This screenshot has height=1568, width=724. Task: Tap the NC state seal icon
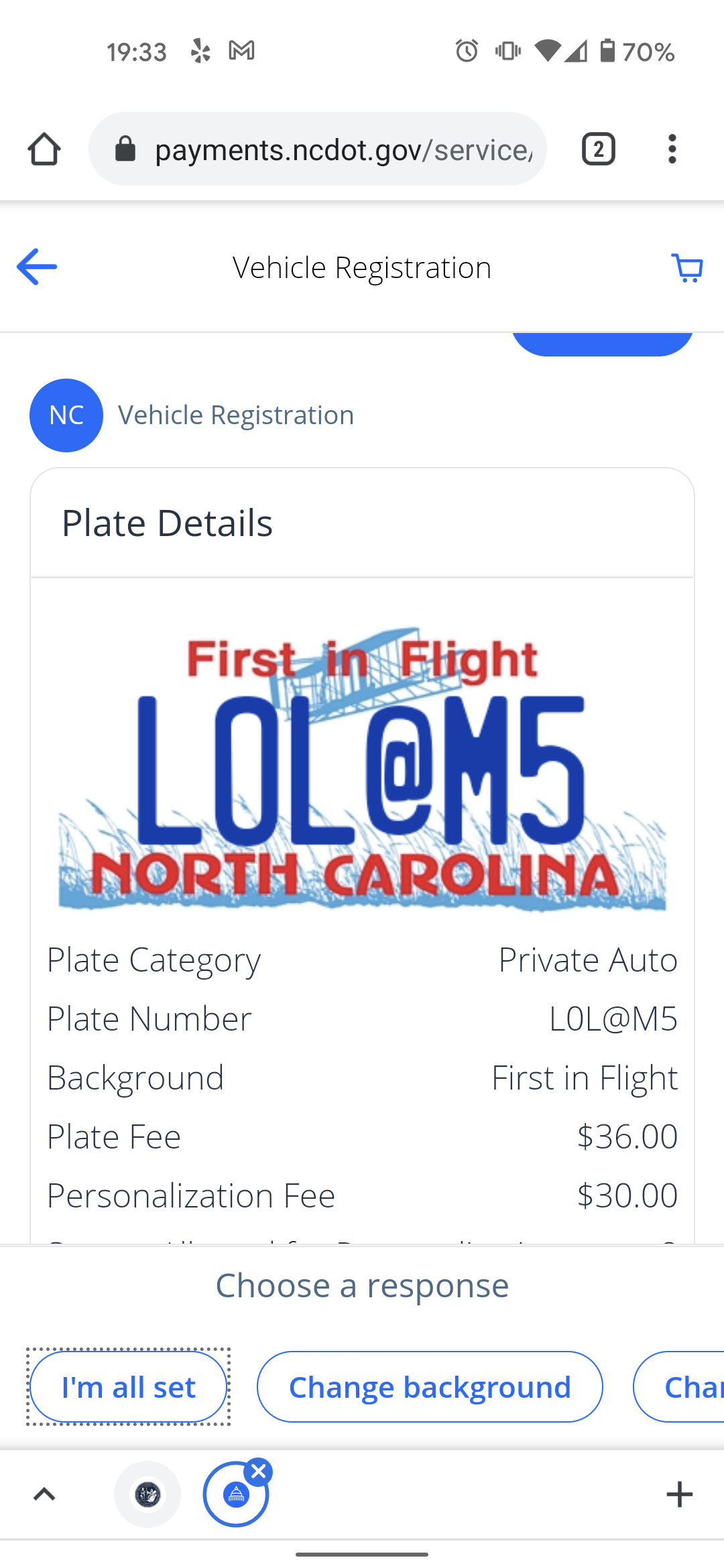pyautogui.click(x=147, y=1494)
